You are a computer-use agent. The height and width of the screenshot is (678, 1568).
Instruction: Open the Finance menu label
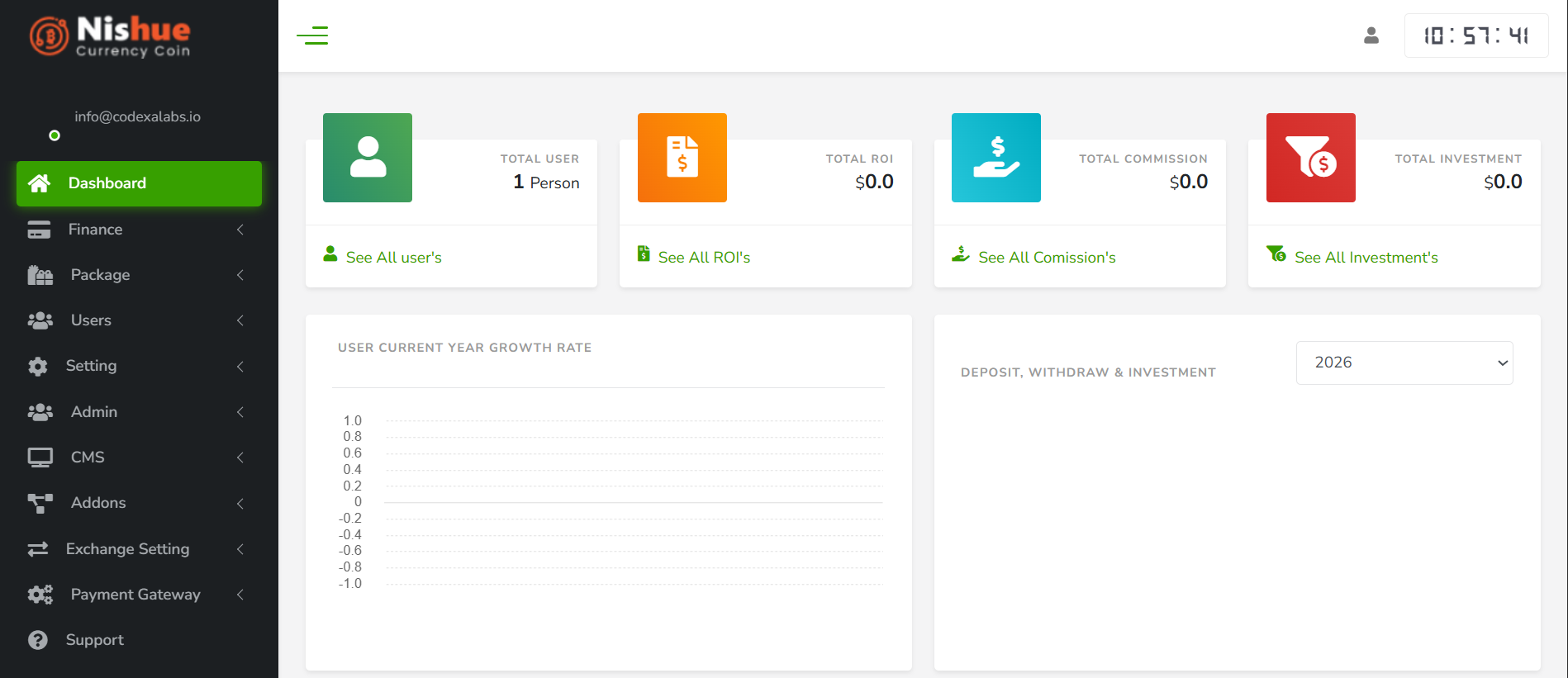95,230
